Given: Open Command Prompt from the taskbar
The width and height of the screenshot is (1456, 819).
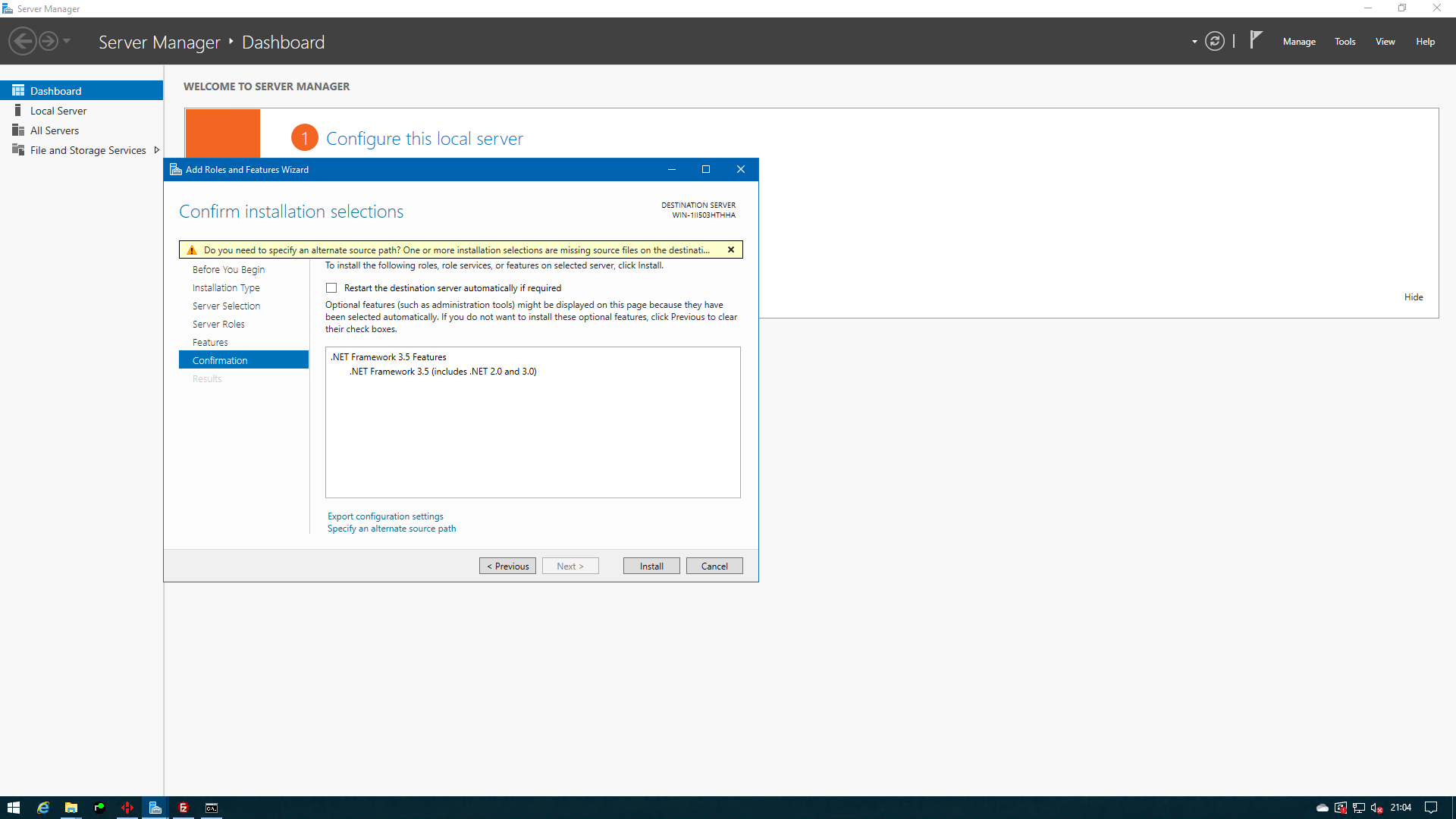Looking at the screenshot, I should click(212, 808).
